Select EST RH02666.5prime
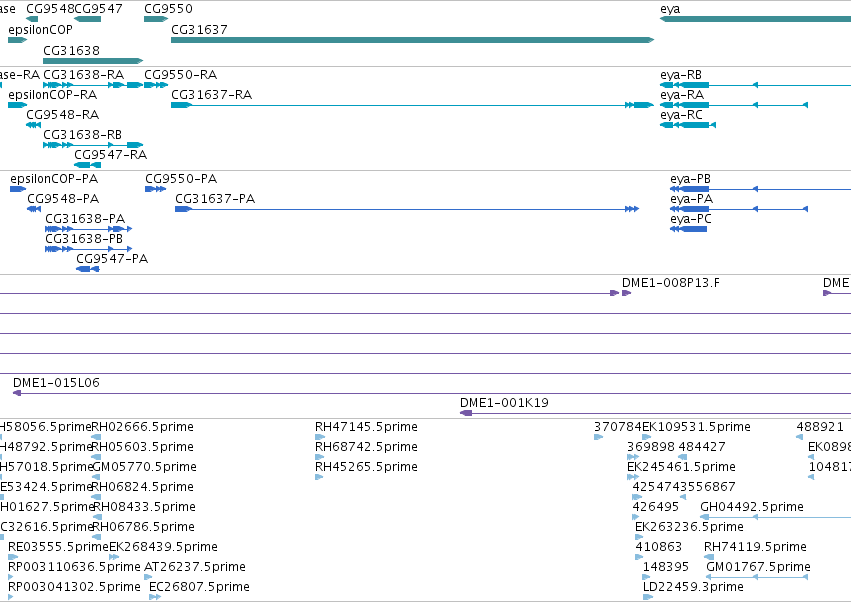This screenshot has height=602, width=851. [x=96, y=437]
